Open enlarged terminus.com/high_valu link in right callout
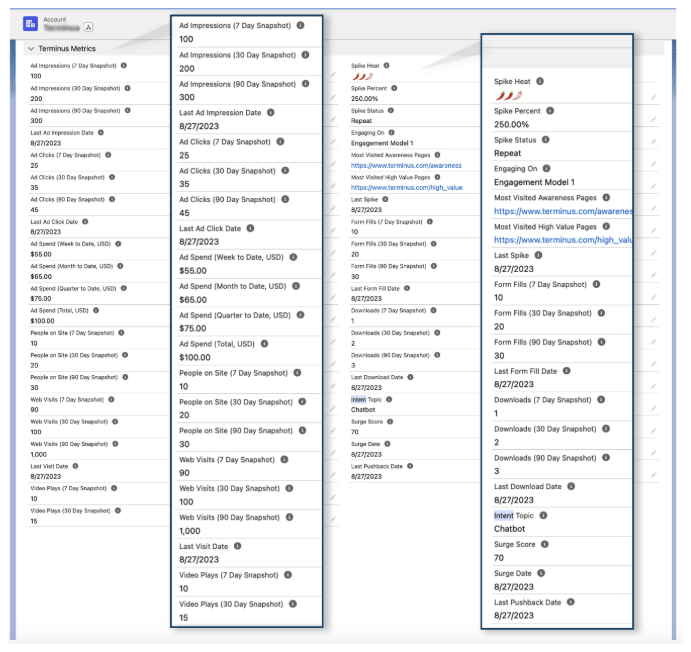The image size is (691, 652). (563, 240)
